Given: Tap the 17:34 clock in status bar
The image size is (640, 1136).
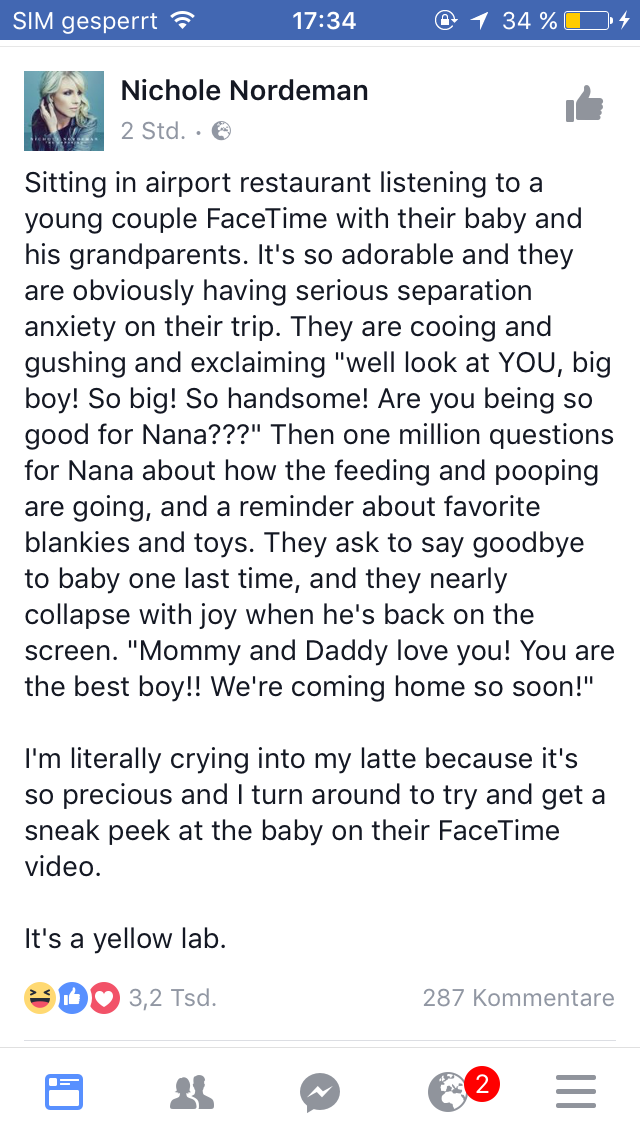Looking at the screenshot, I should [323, 20].
